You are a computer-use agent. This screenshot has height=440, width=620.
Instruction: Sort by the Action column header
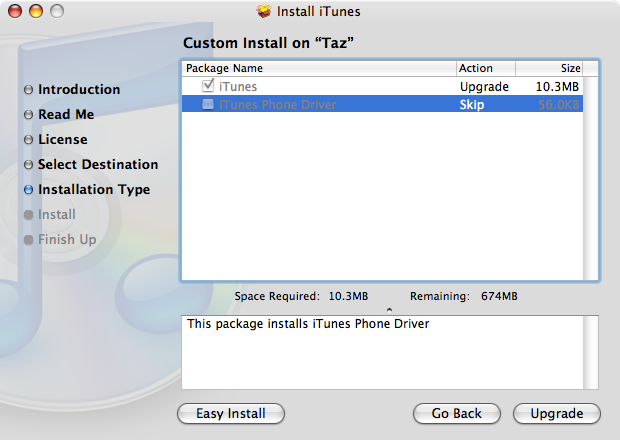tap(486, 68)
